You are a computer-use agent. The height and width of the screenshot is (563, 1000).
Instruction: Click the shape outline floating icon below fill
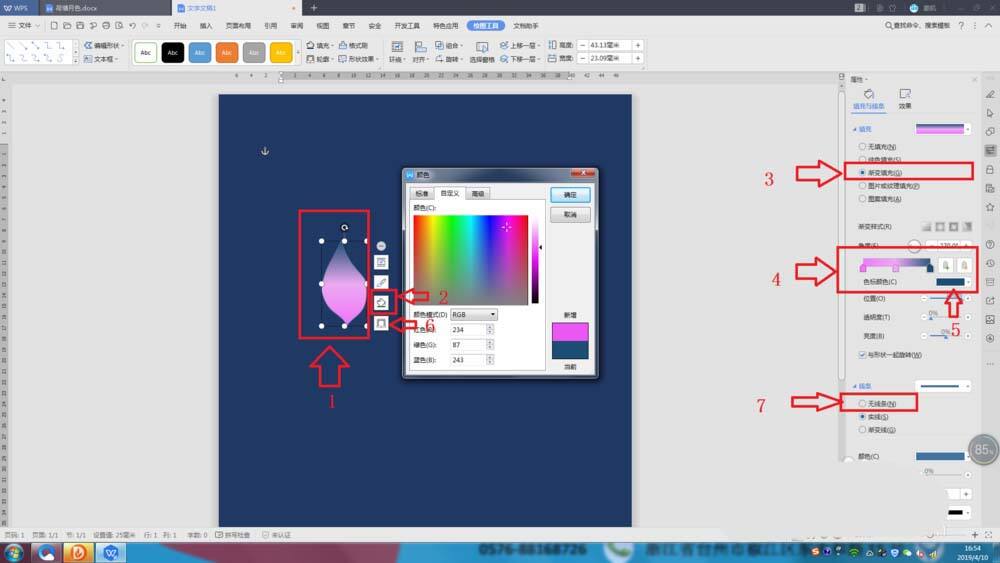(x=381, y=323)
